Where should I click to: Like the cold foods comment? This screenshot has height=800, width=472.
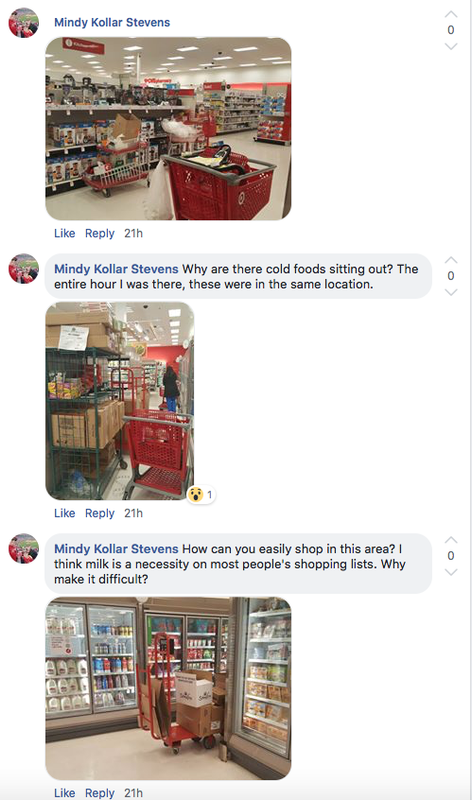coord(64,513)
